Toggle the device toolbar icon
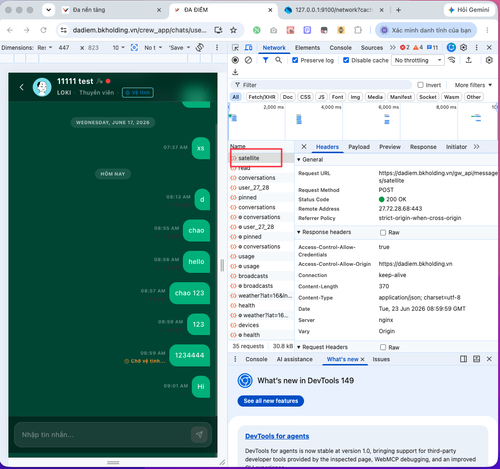The image size is (500, 469). click(249, 48)
